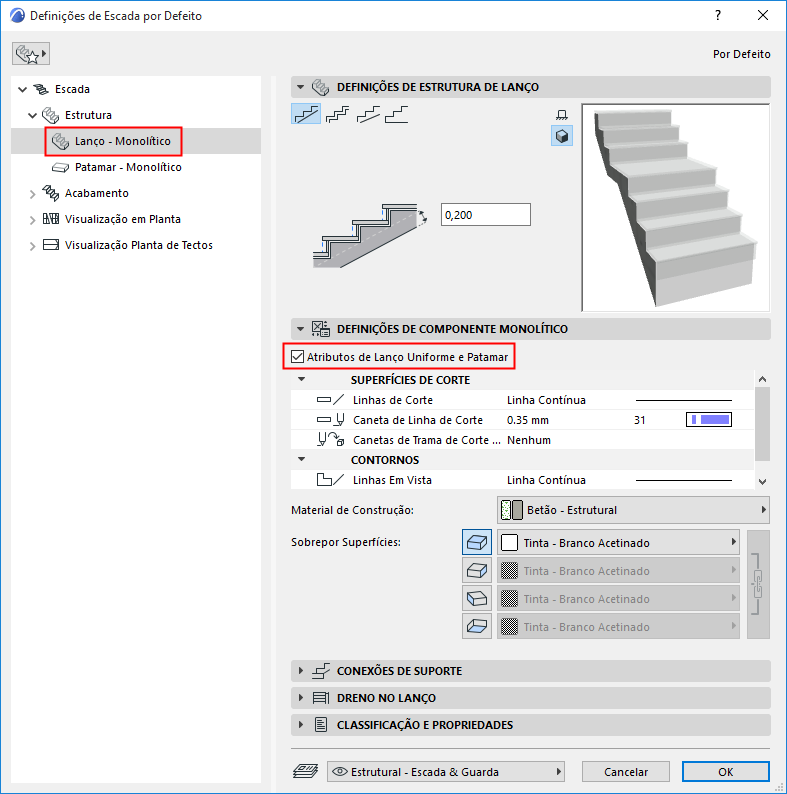Expand the Acabamento tree node
This screenshot has width=787, height=794.
(x=32, y=194)
